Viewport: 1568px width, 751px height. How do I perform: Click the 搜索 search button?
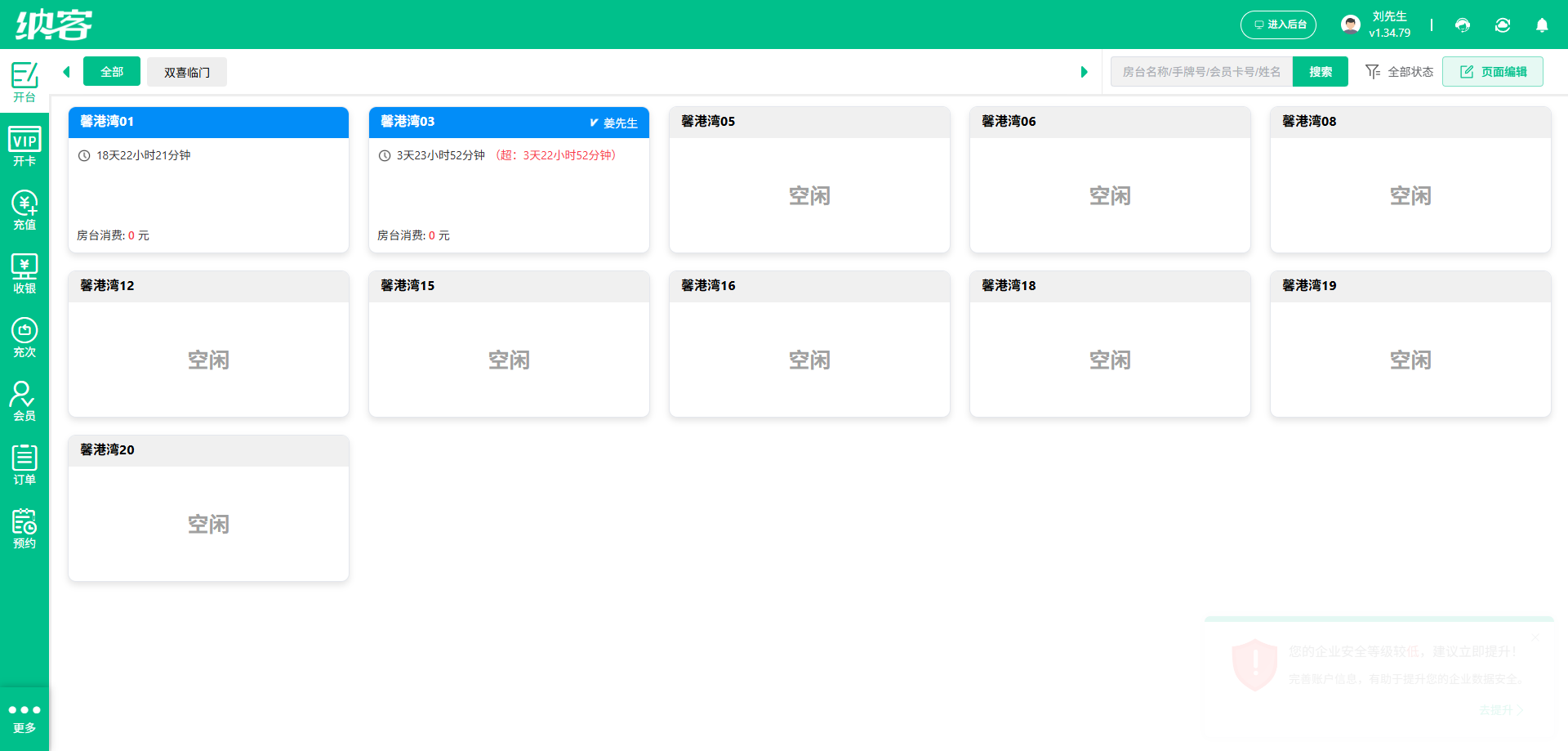[1321, 72]
